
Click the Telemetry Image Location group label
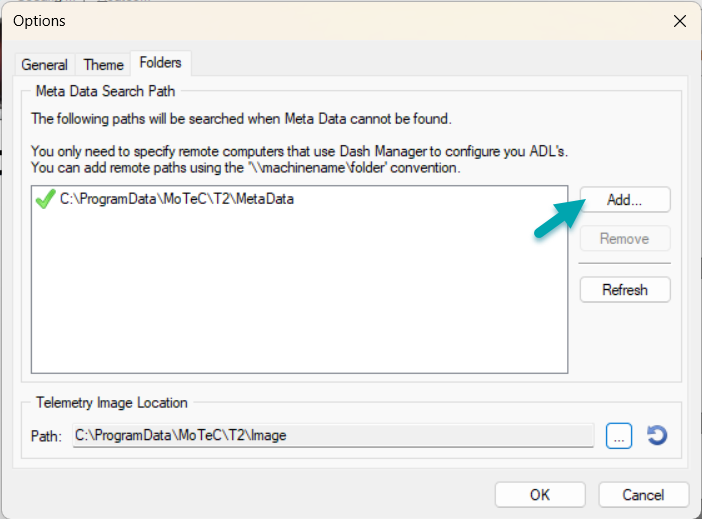click(111, 403)
